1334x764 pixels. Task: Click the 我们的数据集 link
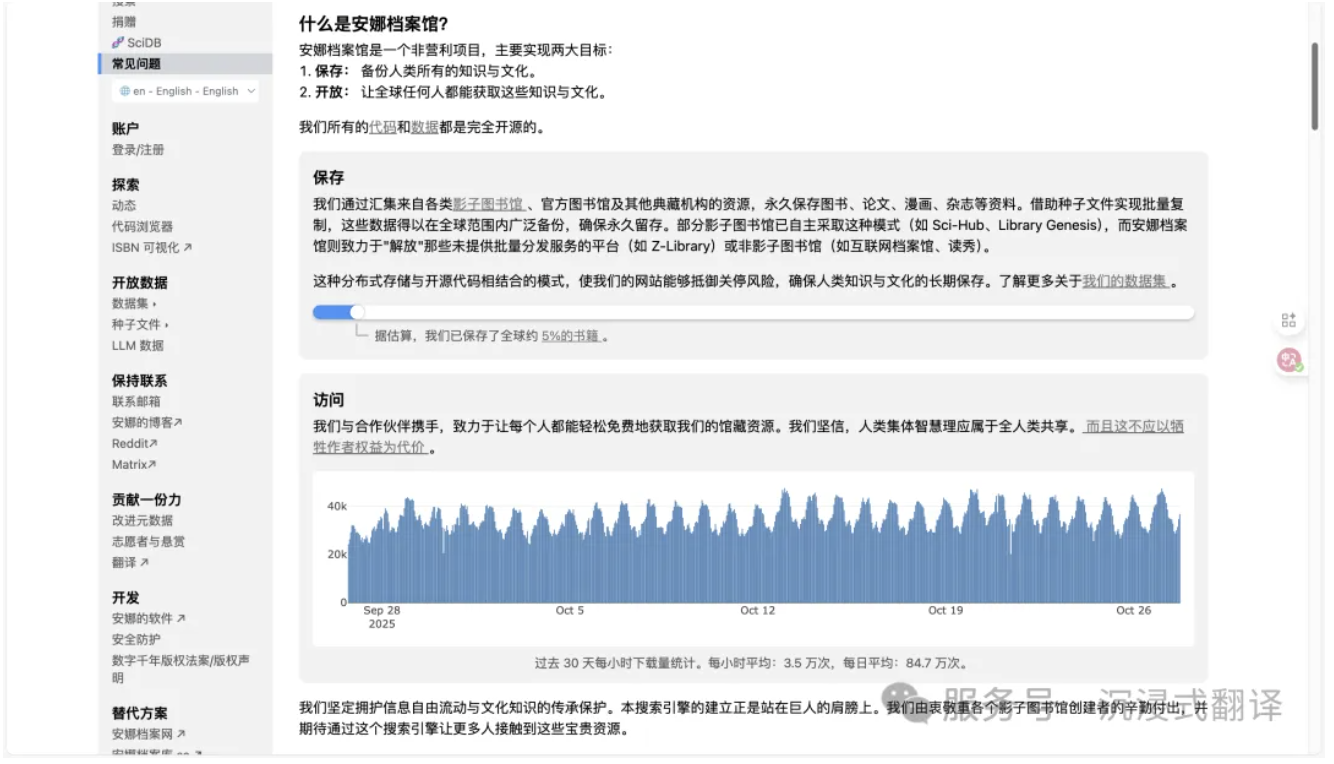coord(1126,282)
